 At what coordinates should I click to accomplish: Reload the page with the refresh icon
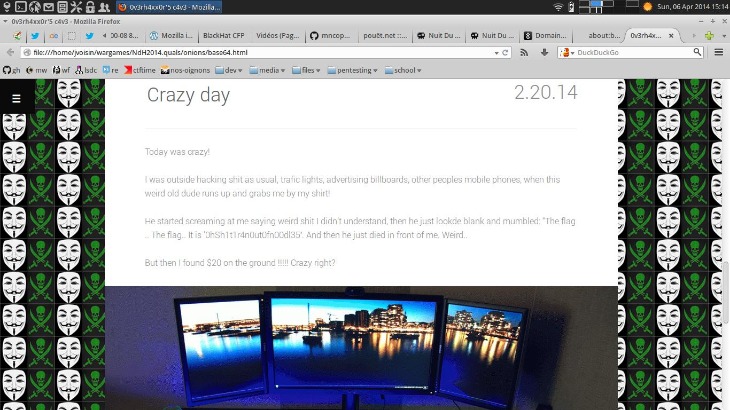(x=505, y=53)
